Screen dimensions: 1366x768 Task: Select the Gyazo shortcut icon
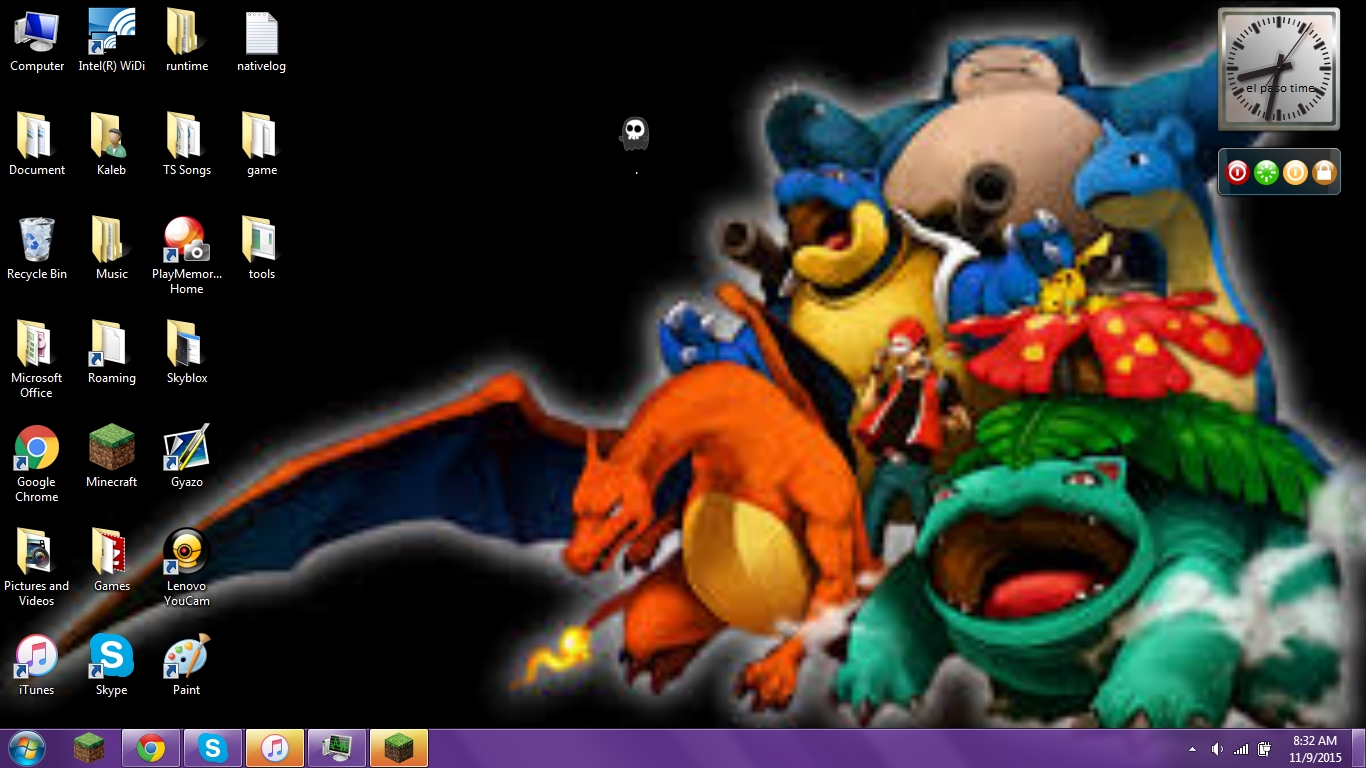pos(187,457)
